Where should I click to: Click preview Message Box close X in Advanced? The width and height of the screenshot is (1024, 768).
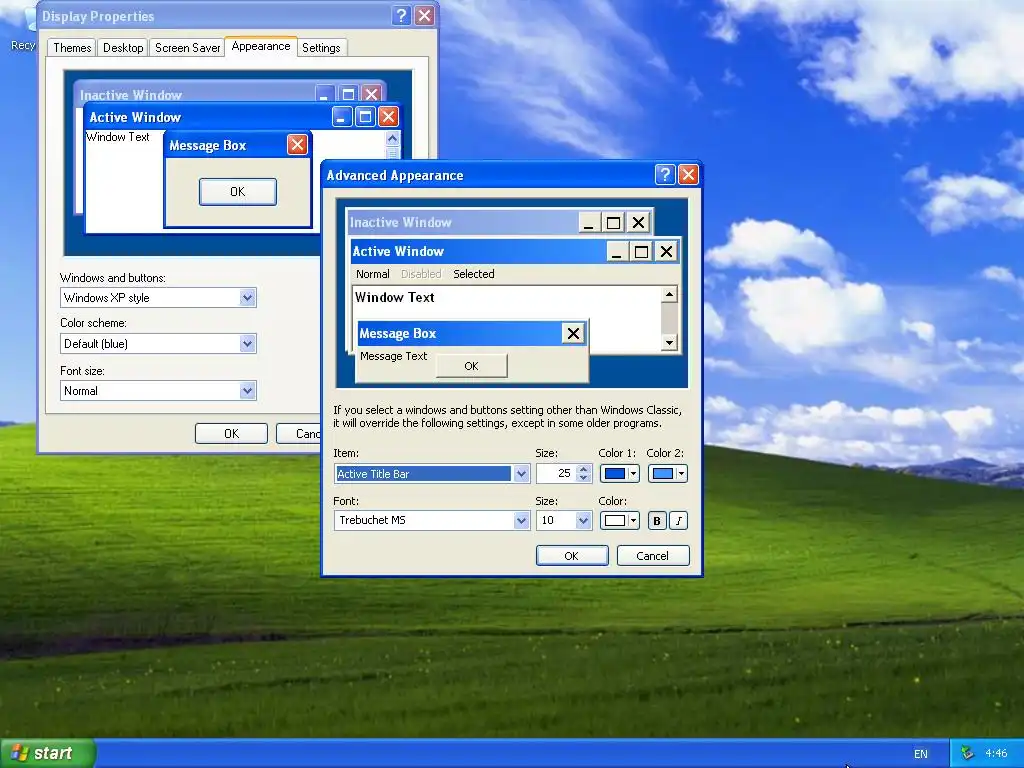[x=573, y=334]
